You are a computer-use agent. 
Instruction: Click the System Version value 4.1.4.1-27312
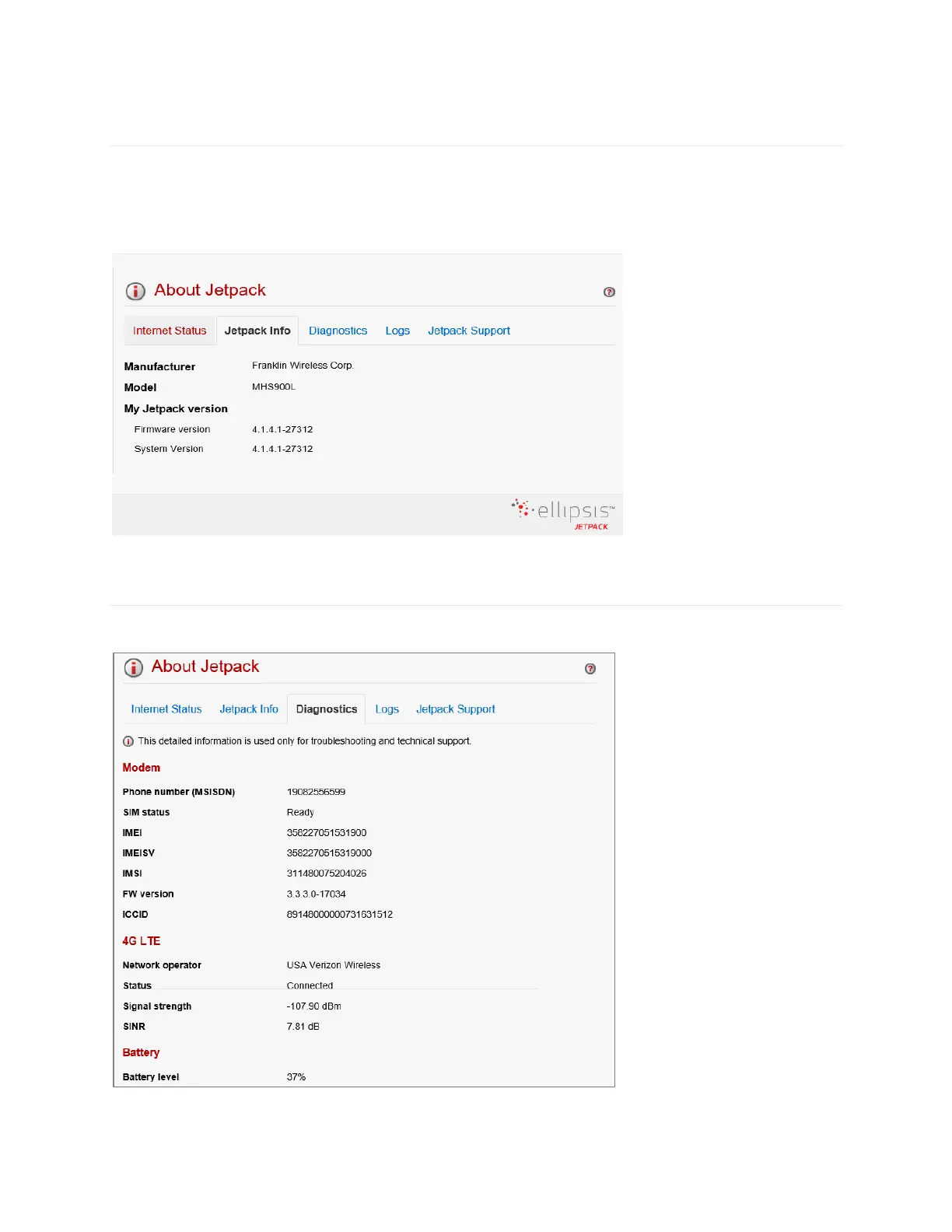tap(282, 449)
